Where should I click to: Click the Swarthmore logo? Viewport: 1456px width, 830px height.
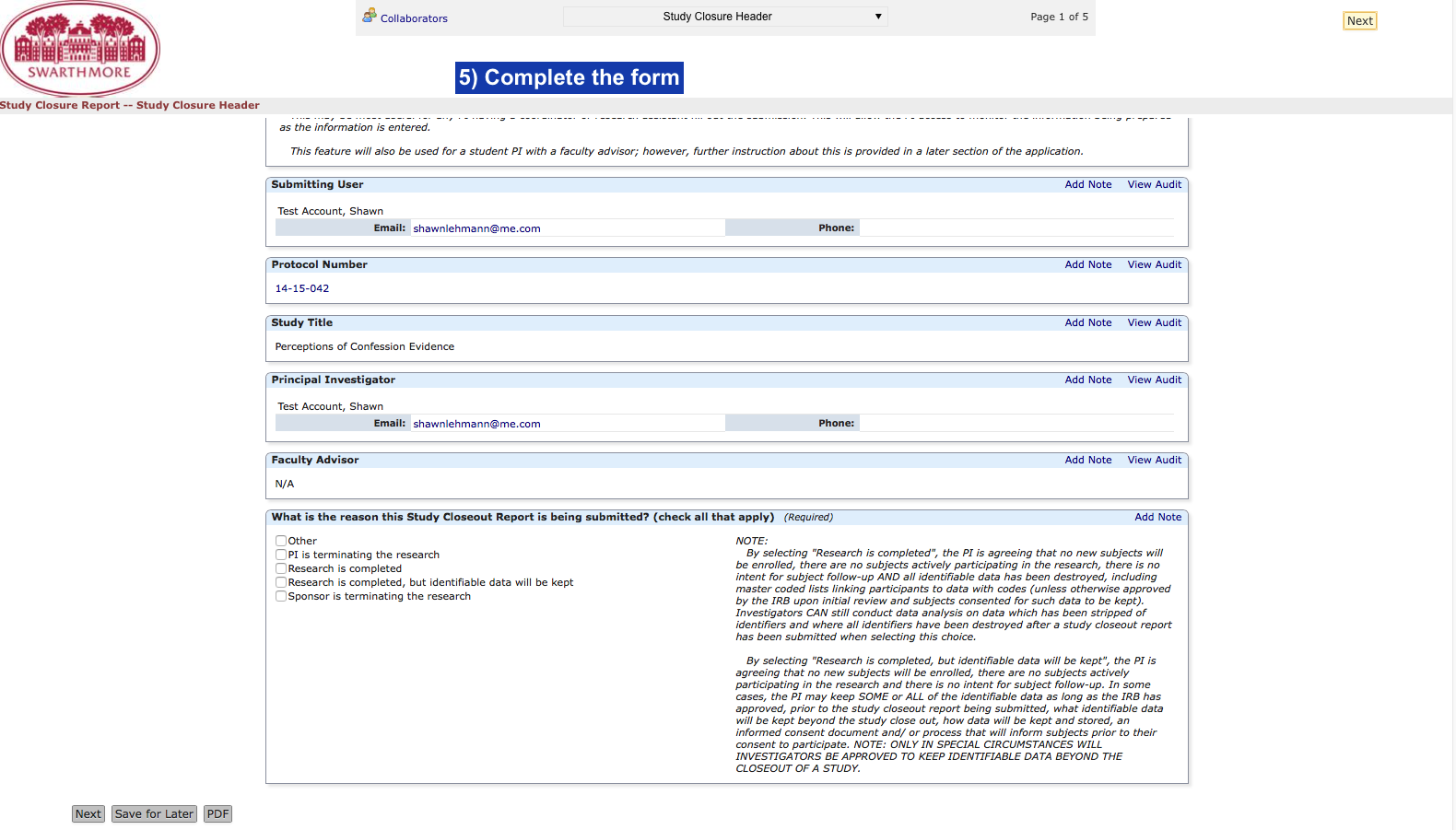[x=80, y=49]
